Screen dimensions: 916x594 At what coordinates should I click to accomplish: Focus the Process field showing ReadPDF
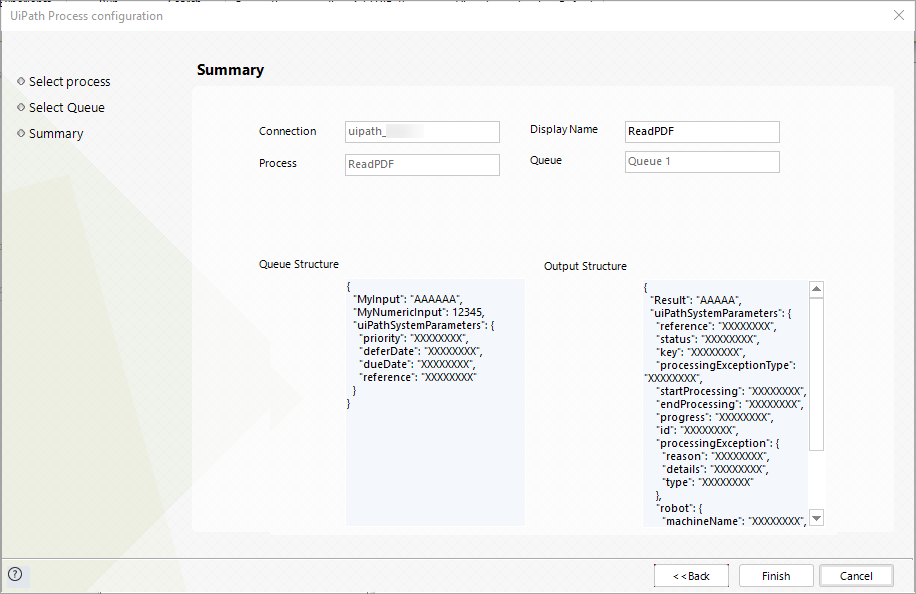click(422, 164)
